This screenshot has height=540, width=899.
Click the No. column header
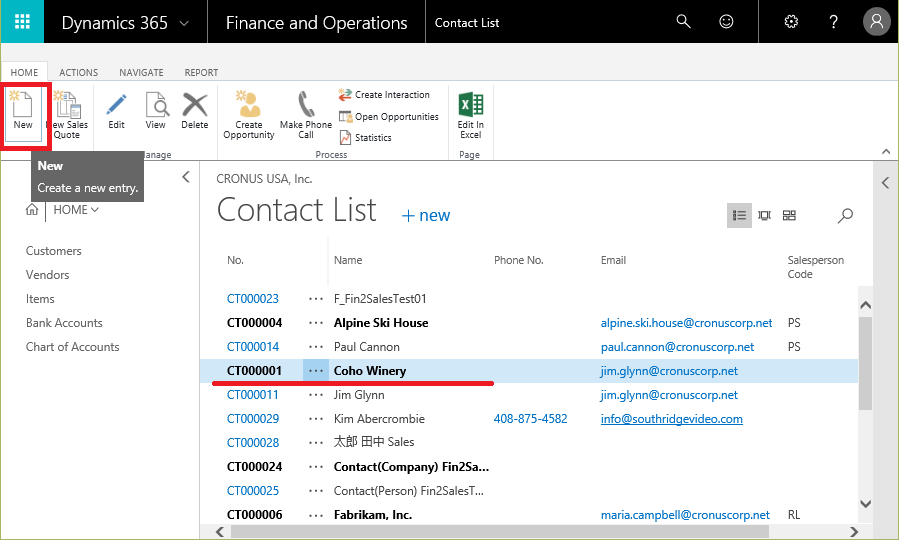[235, 260]
